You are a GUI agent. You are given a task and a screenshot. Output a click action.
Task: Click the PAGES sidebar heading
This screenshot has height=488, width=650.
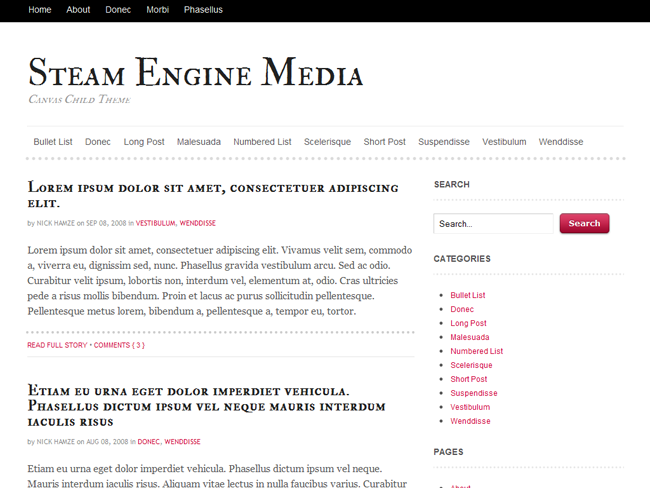pos(449,452)
